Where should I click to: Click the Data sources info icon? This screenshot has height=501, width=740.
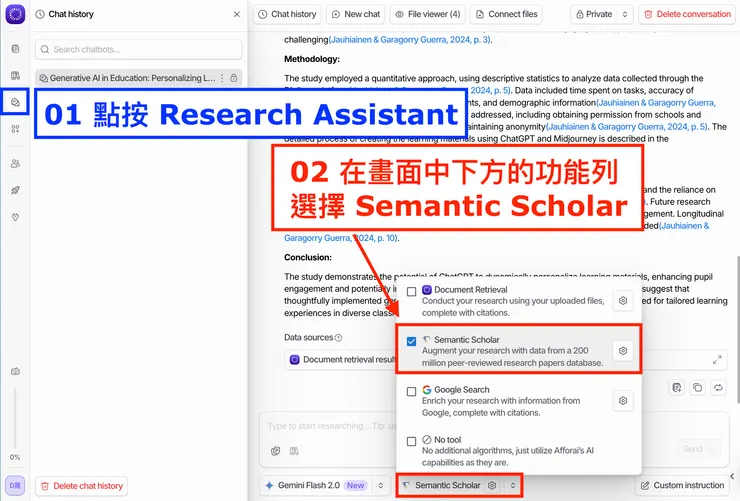coord(338,338)
